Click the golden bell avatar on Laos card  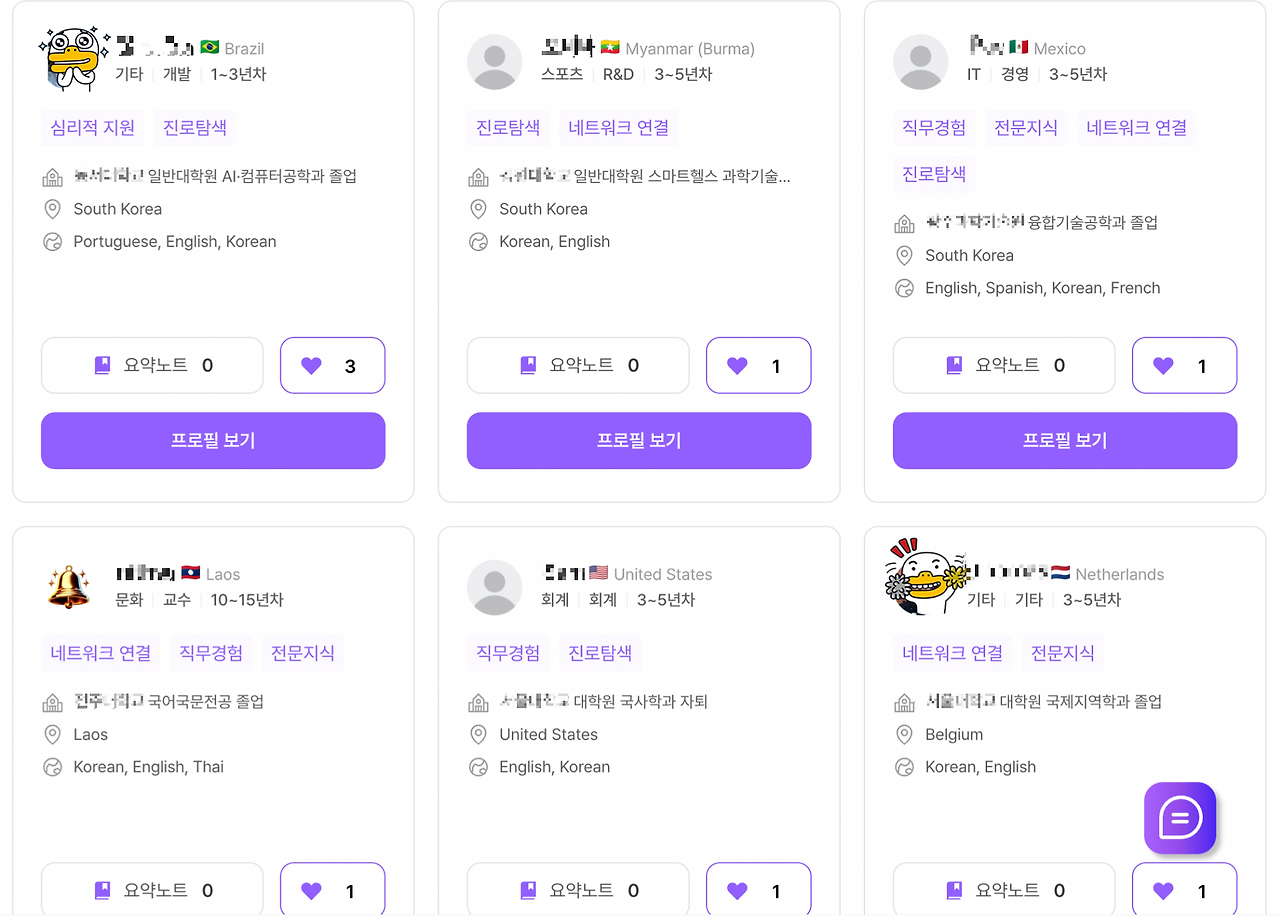coord(68,587)
